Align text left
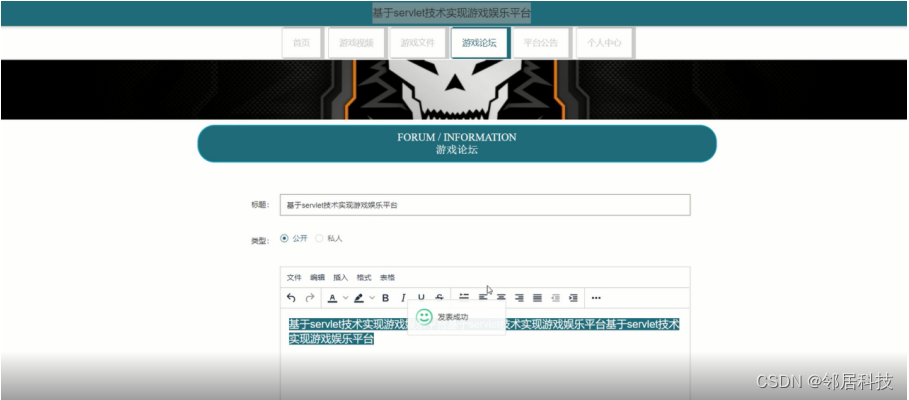909x400 pixels. (483, 298)
